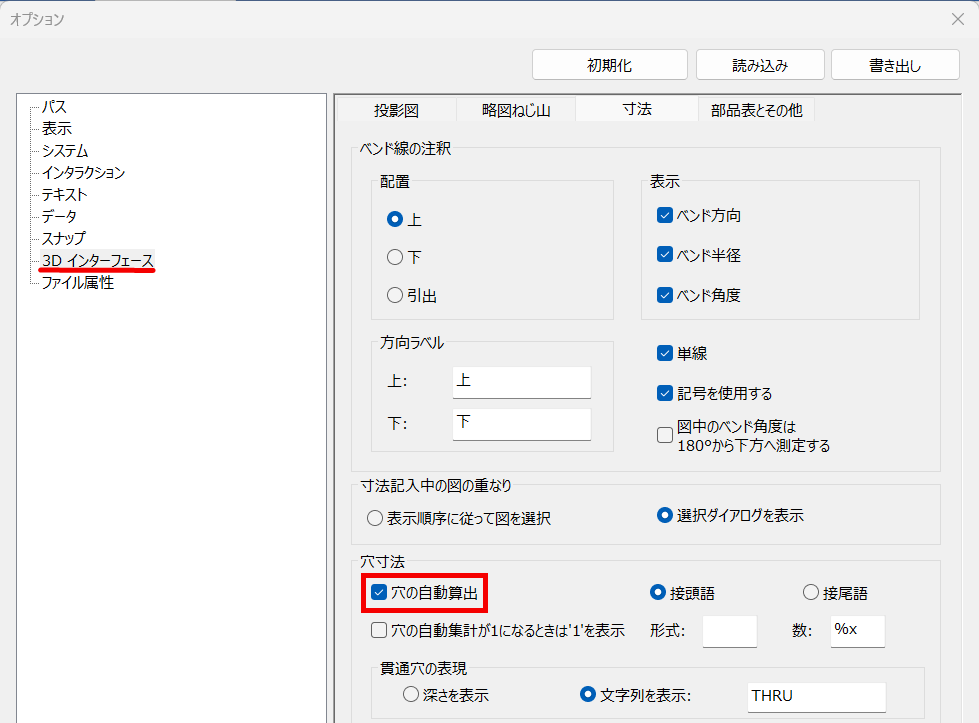The width and height of the screenshot is (979, 723).
Task: Click the 初期化 button
Action: [609, 66]
